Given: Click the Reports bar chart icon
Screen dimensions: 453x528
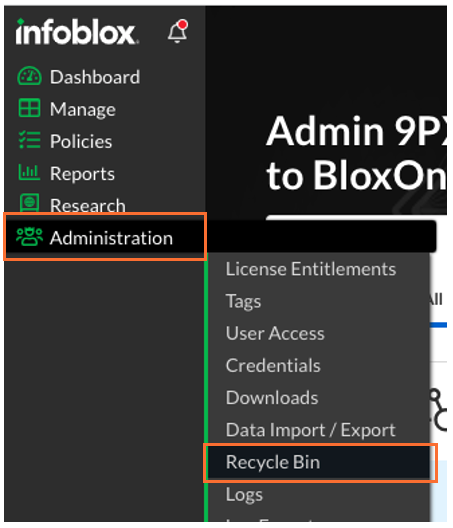Looking at the screenshot, I should point(29,172).
